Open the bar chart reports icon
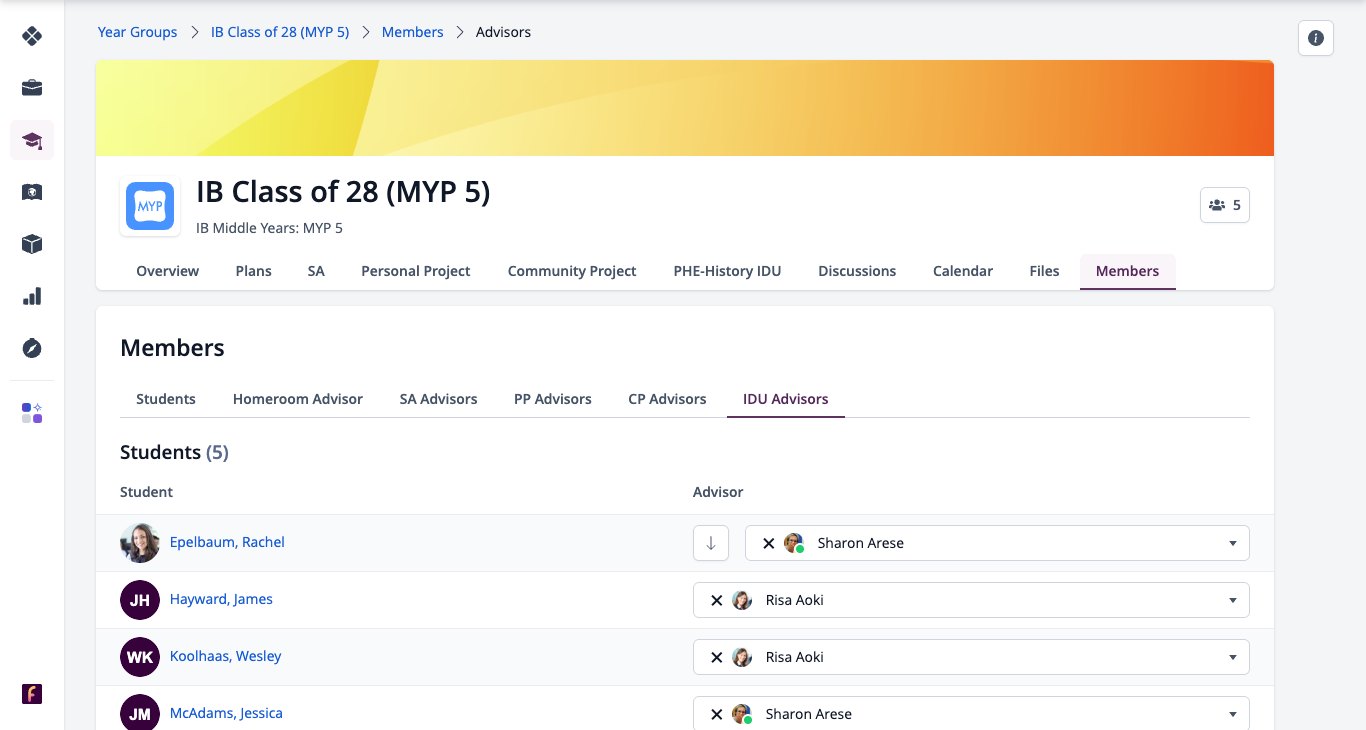The image size is (1366, 730). [x=32, y=296]
